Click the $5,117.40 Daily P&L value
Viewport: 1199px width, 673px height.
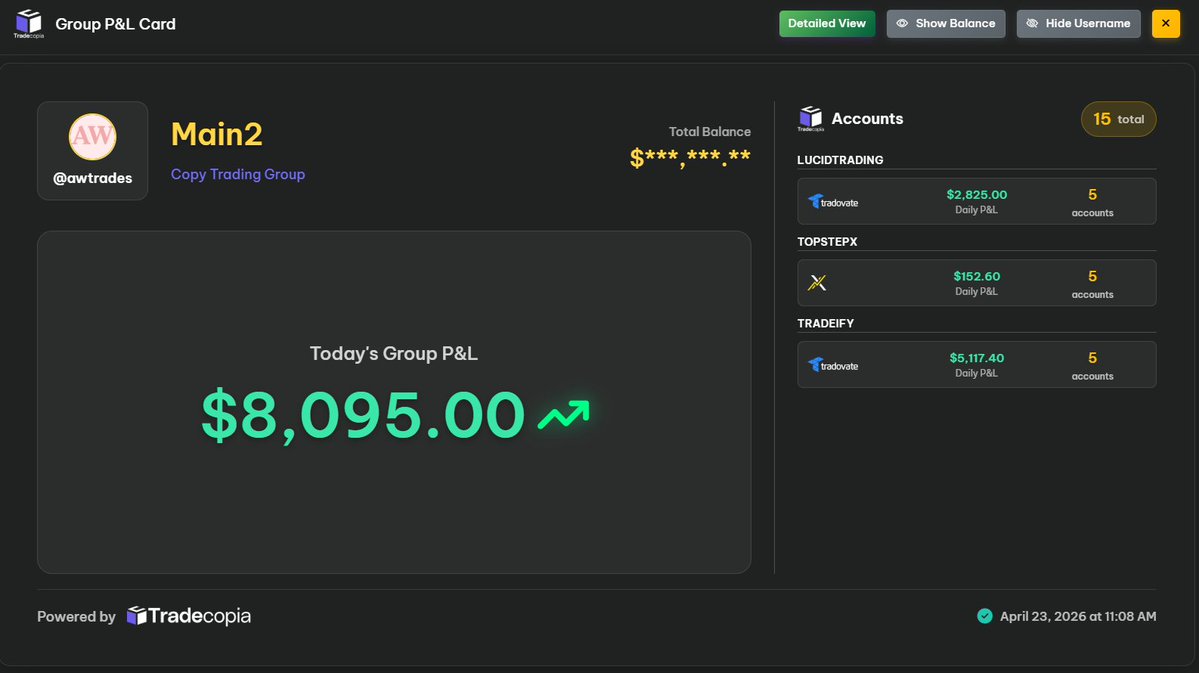(x=976, y=358)
